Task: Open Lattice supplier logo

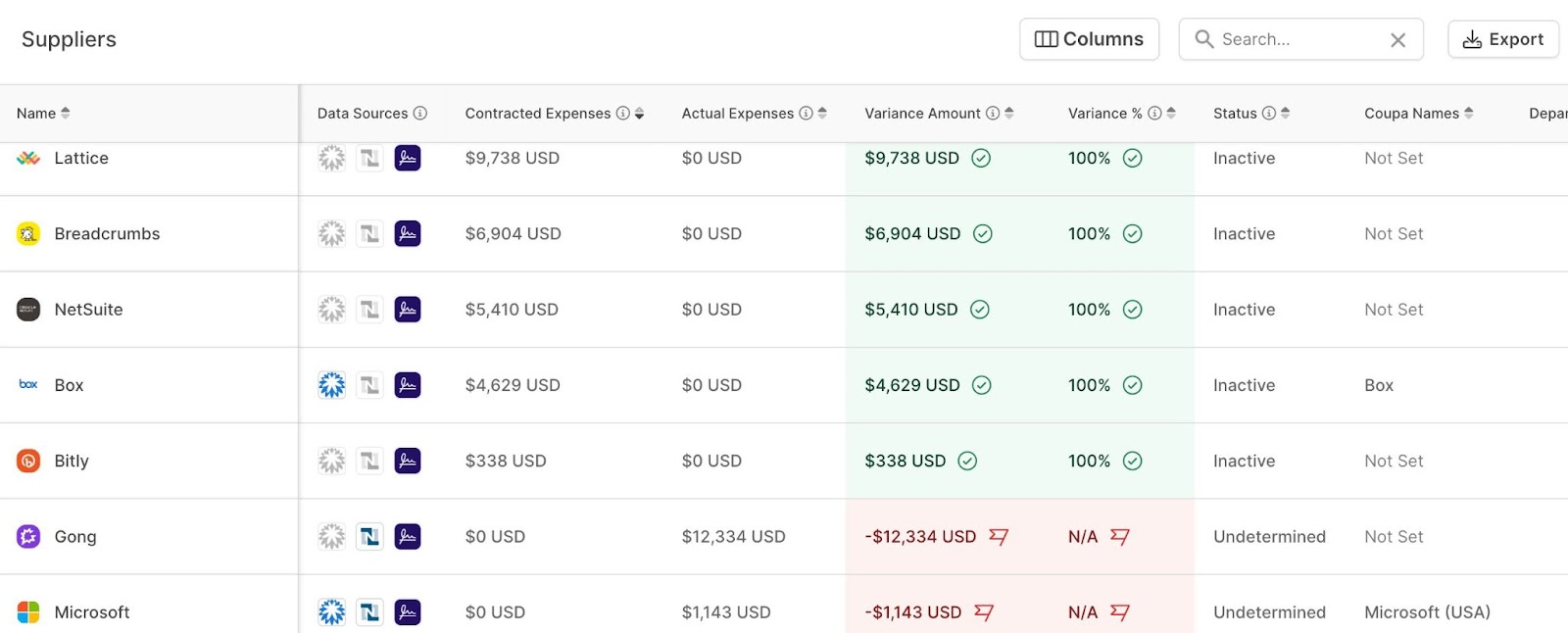Action: [28, 158]
